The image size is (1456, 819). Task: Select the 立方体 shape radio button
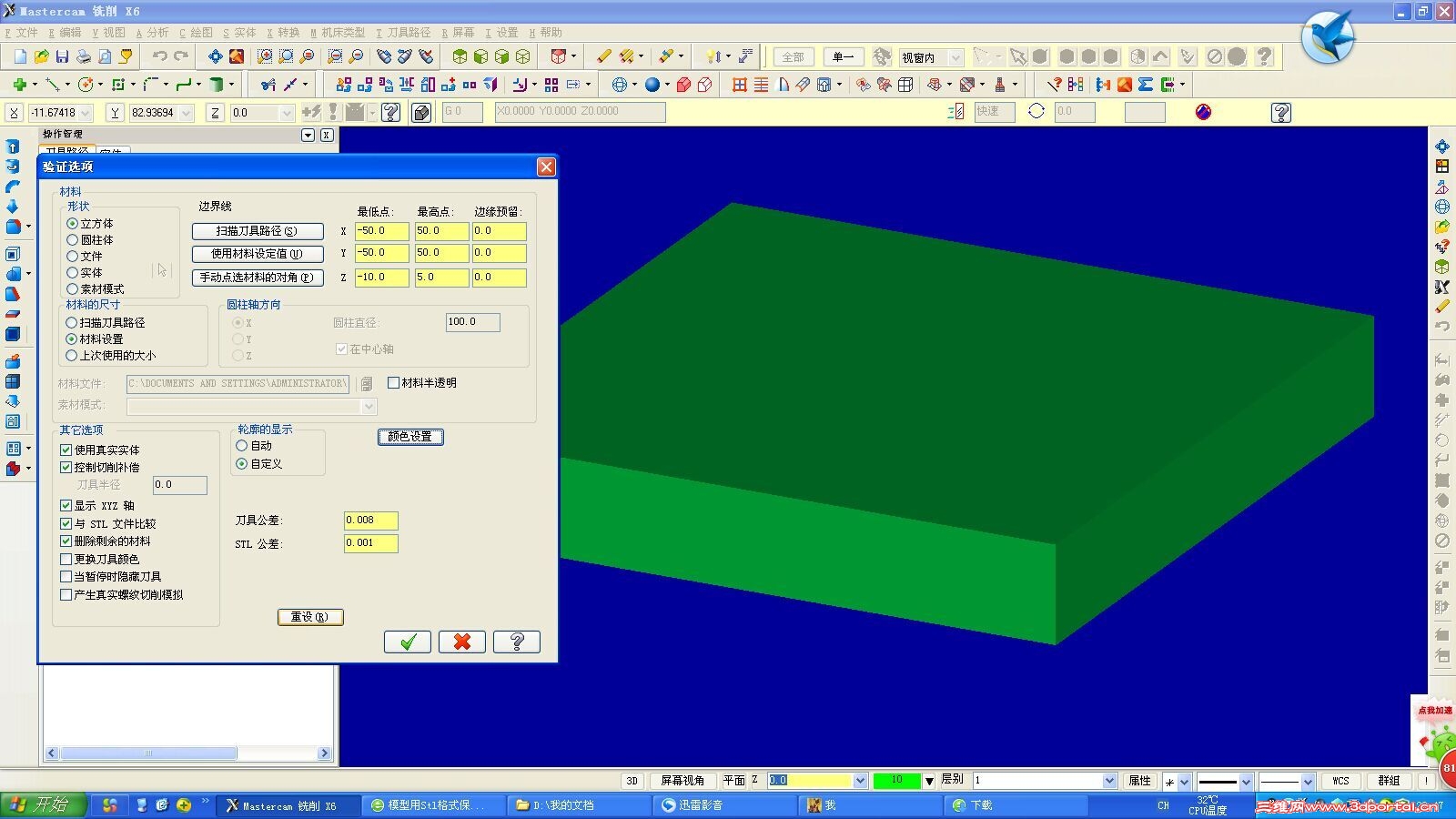(72, 224)
